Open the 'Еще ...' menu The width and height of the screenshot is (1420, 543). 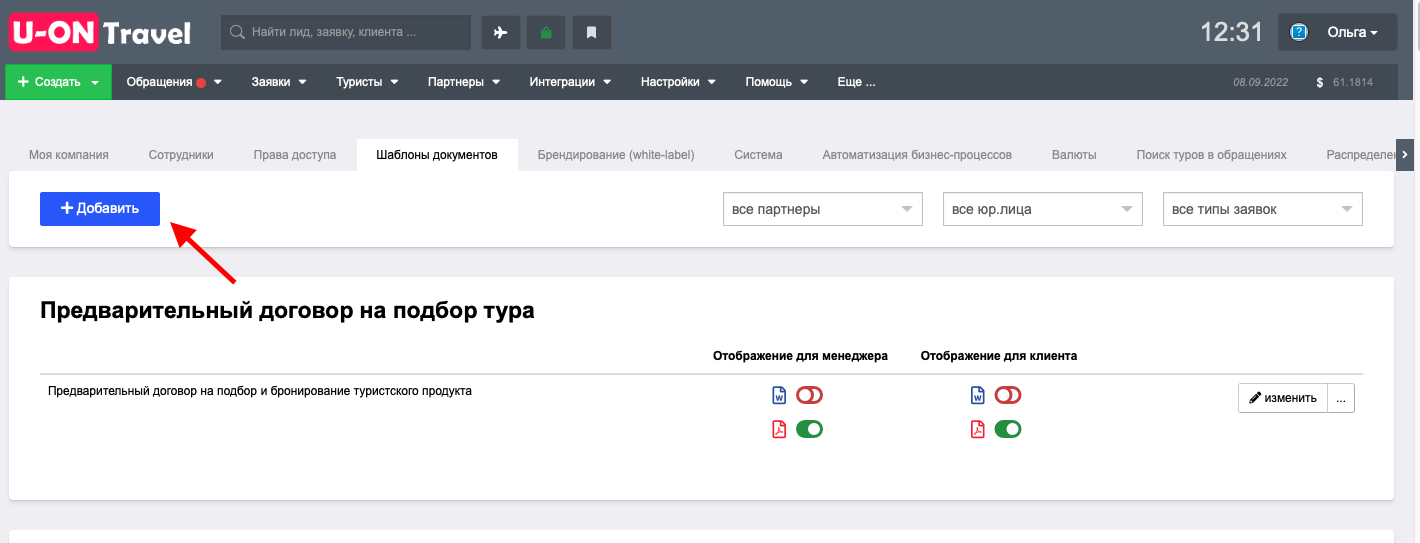[856, 82]
